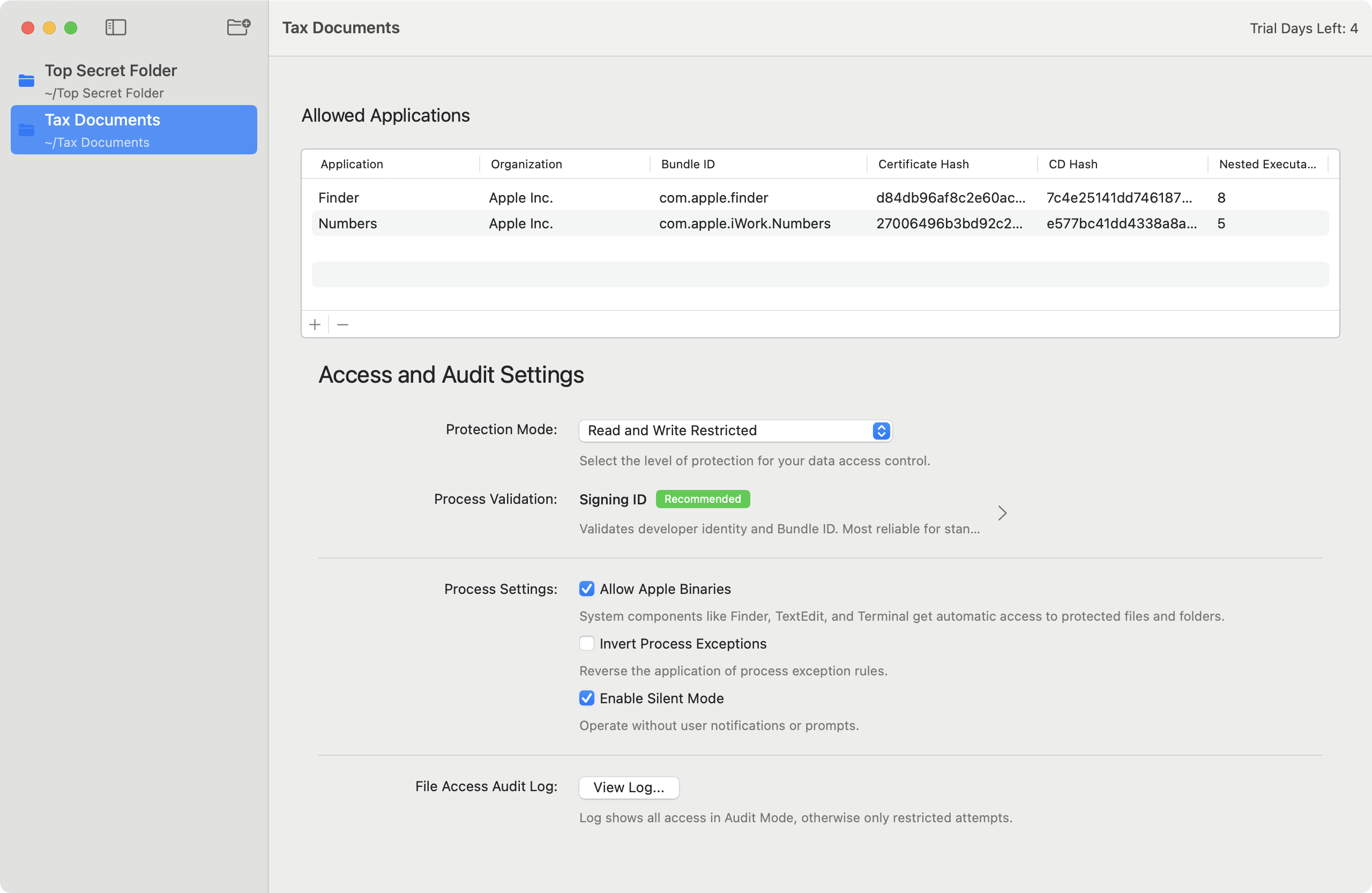The image size is (1372, 893).
Task: Select the Finder application row
Action: [821, 198]
